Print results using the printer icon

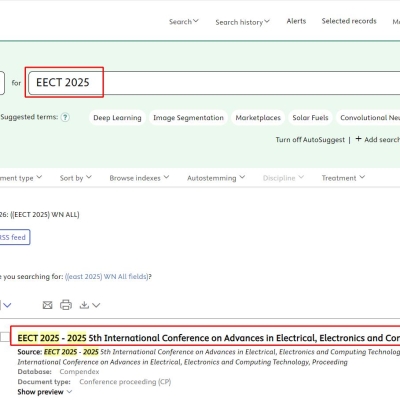point(66,305)
